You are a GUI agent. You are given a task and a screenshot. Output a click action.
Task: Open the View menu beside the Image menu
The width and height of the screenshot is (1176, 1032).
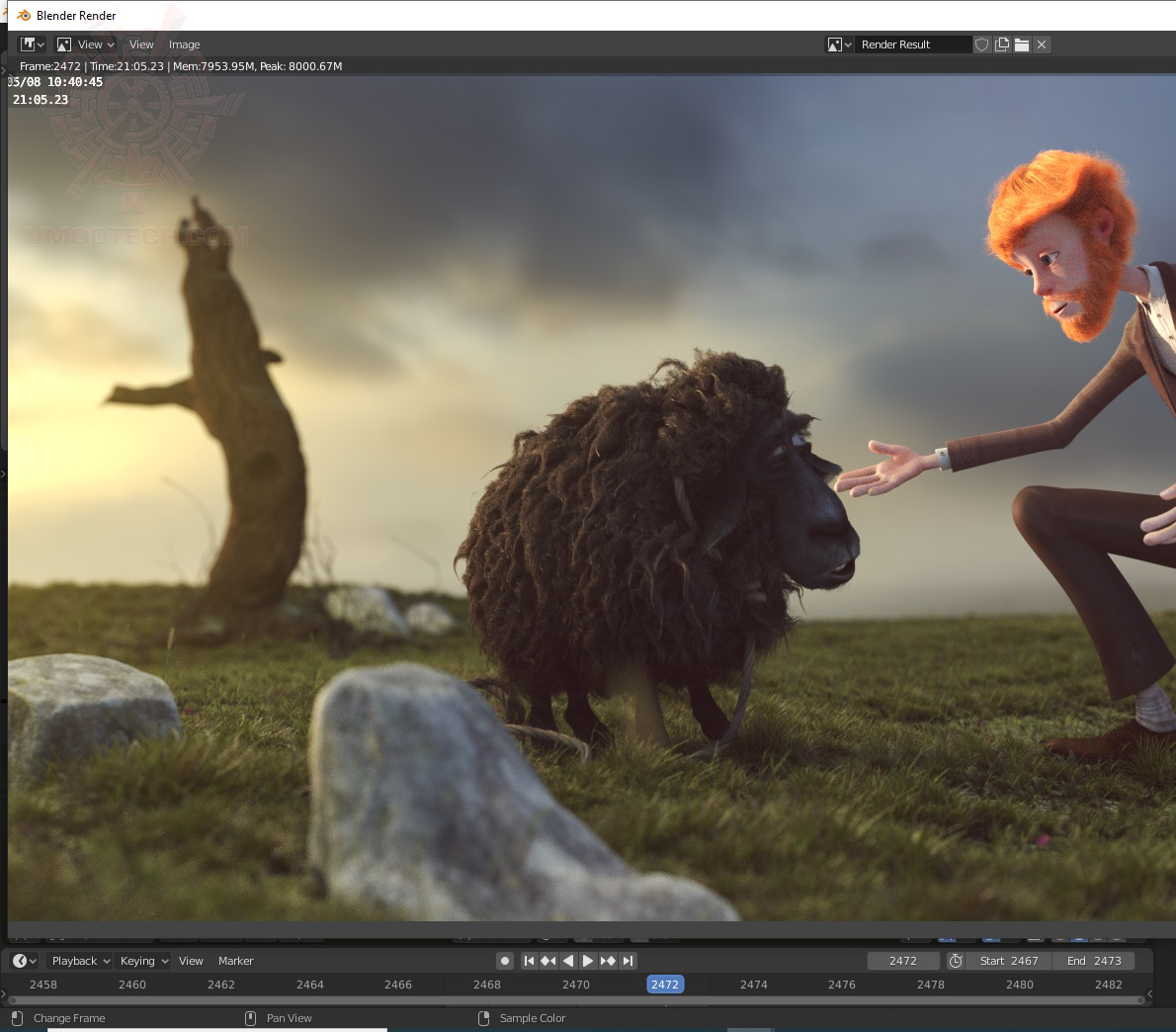pyautogui.click(x=141, y=44)
